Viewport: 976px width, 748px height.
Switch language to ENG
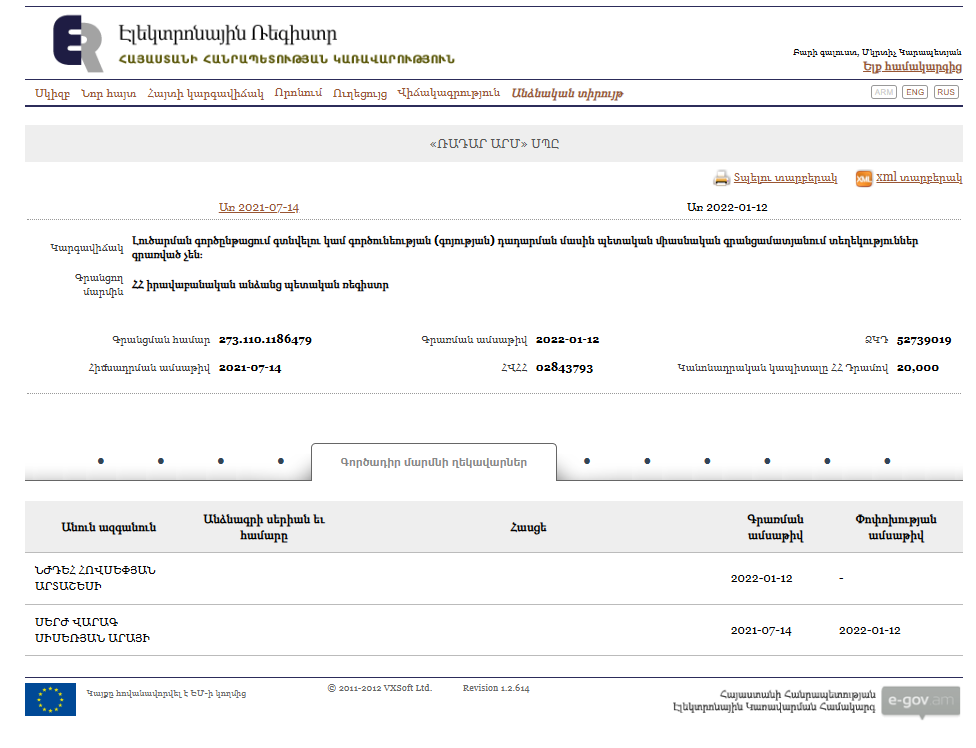tap(914, 92)
